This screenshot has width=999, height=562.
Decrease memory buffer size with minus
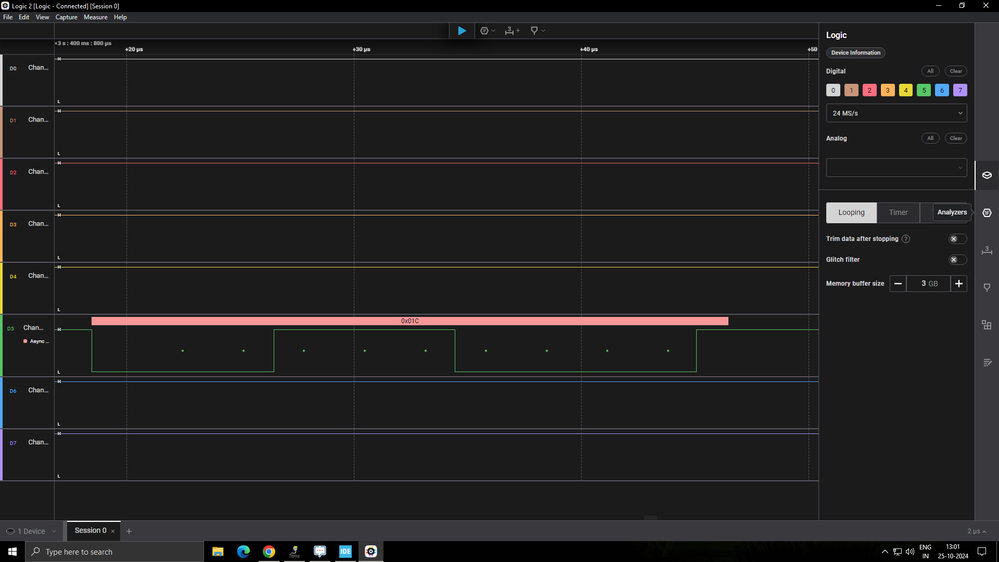pyautogui.click(x=898, y=284)
